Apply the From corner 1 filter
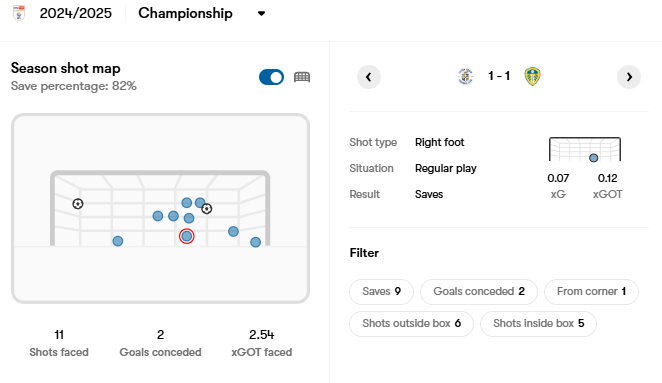662x383 pixels. 591,291
